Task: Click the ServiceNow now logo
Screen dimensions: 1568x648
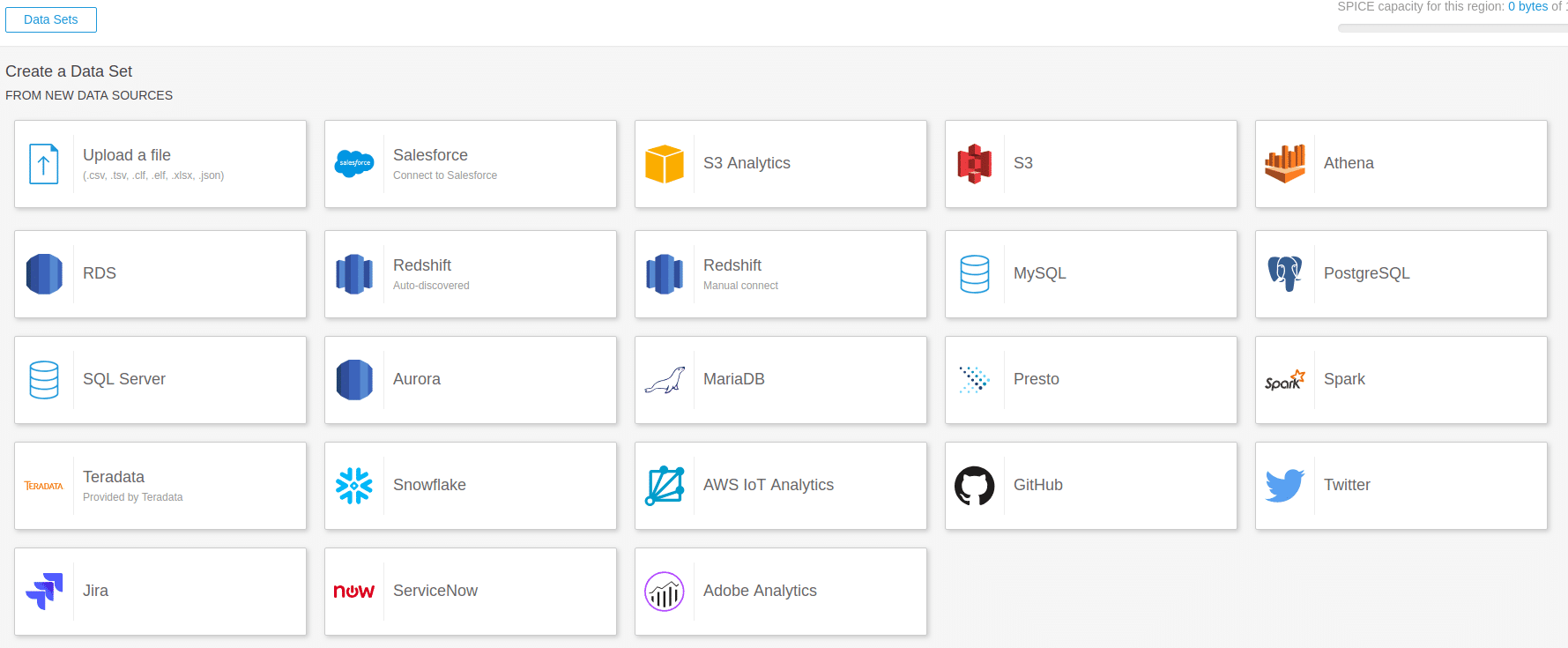Action: coord(354,592)
